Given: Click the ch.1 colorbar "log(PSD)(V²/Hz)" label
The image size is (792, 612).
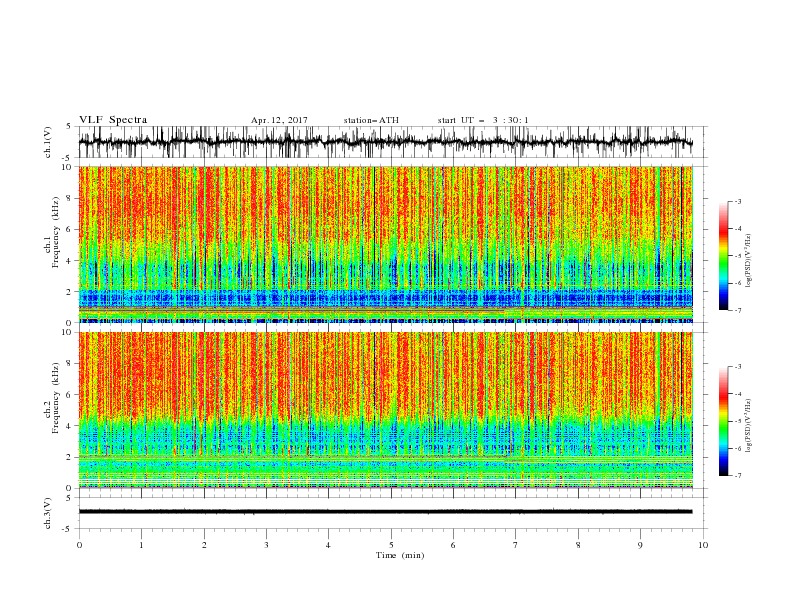Looking at the screenshot, I should (x=749, y=261).
